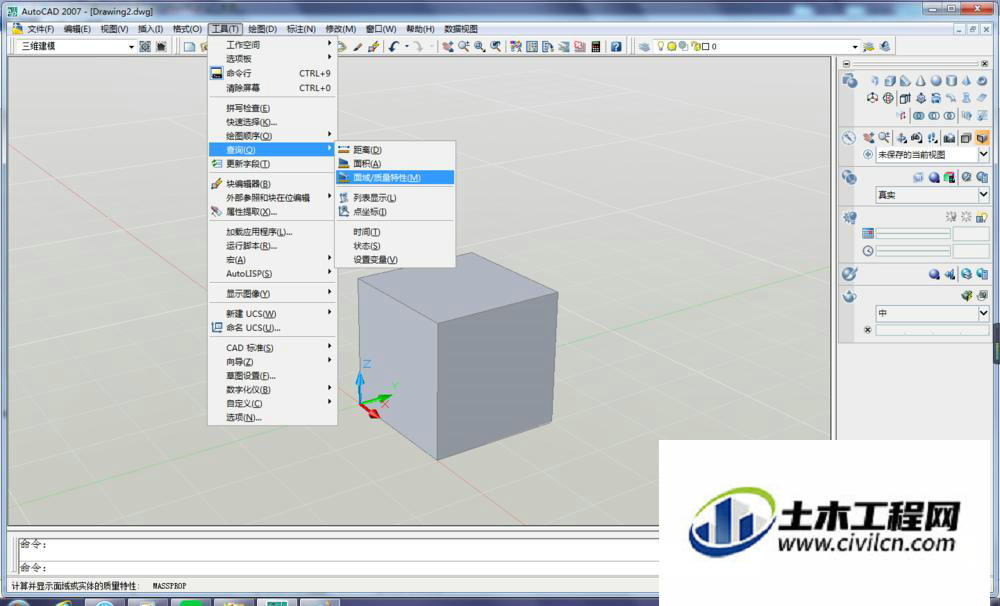
Task: Click 草图设置(F)... menu entry
Action: pyautogui.click(x=272, y=376)
